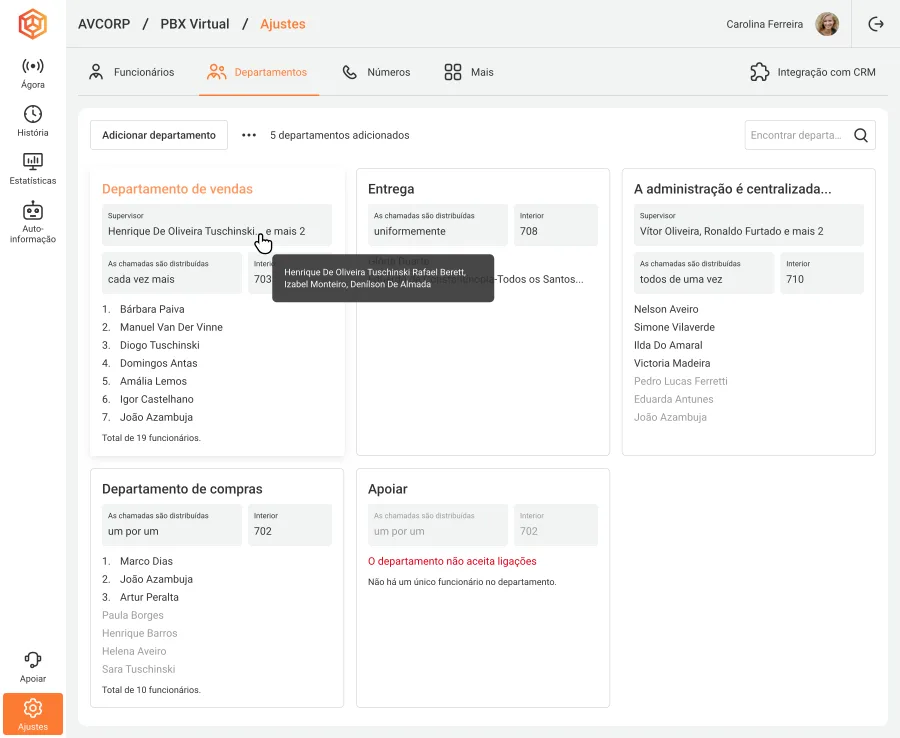Open the Mais menu tab
This screenshot has height=738, width=900.
pyautogui.click(x=469, y=72)
